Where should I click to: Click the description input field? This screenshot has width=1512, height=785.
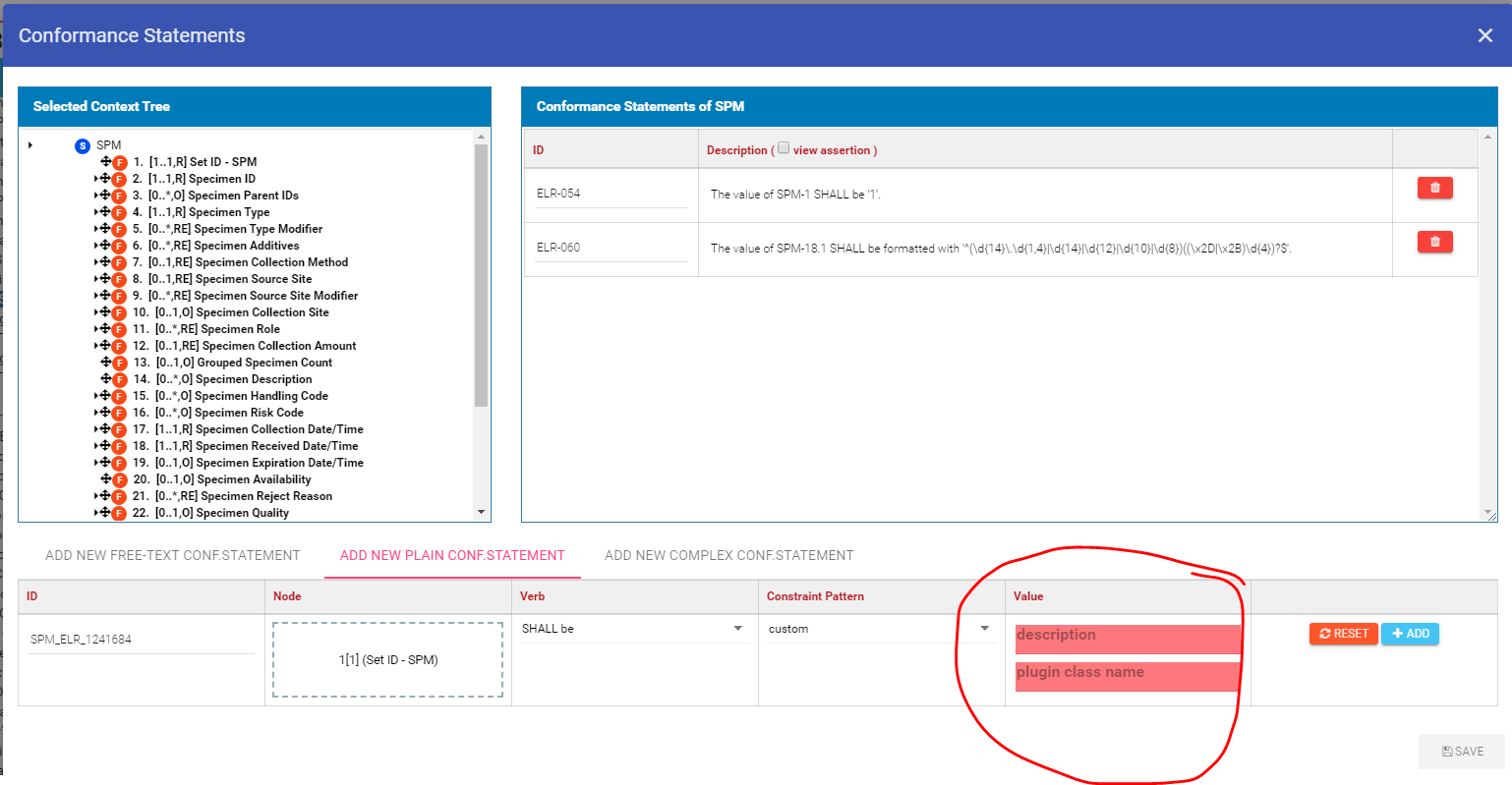[1127, 638]
